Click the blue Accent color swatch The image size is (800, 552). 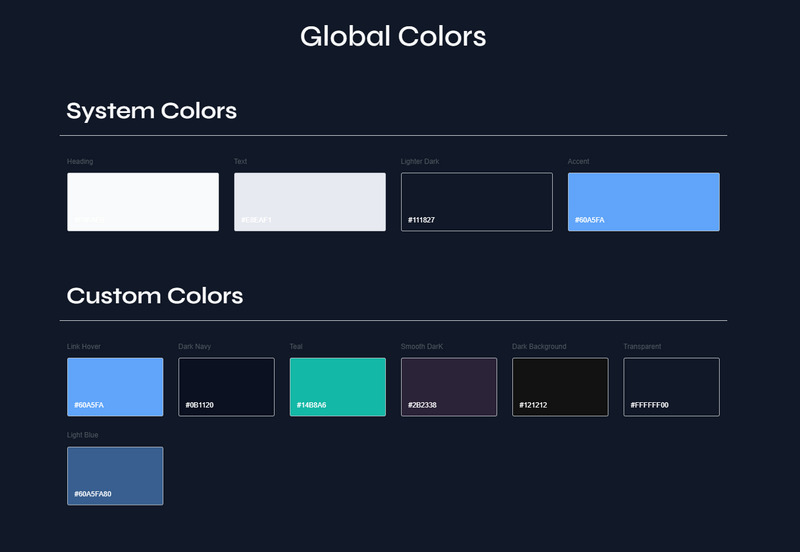(643, 201)
